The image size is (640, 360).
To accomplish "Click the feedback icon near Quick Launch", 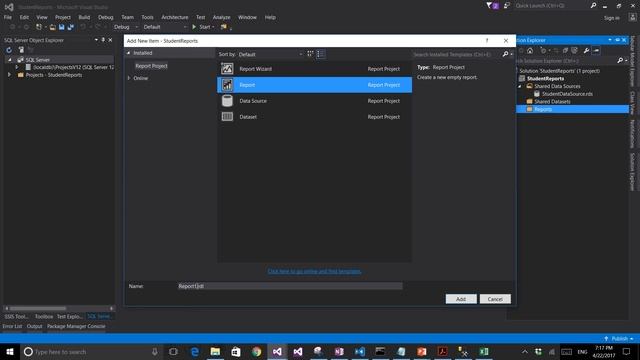I will point(507,6).
